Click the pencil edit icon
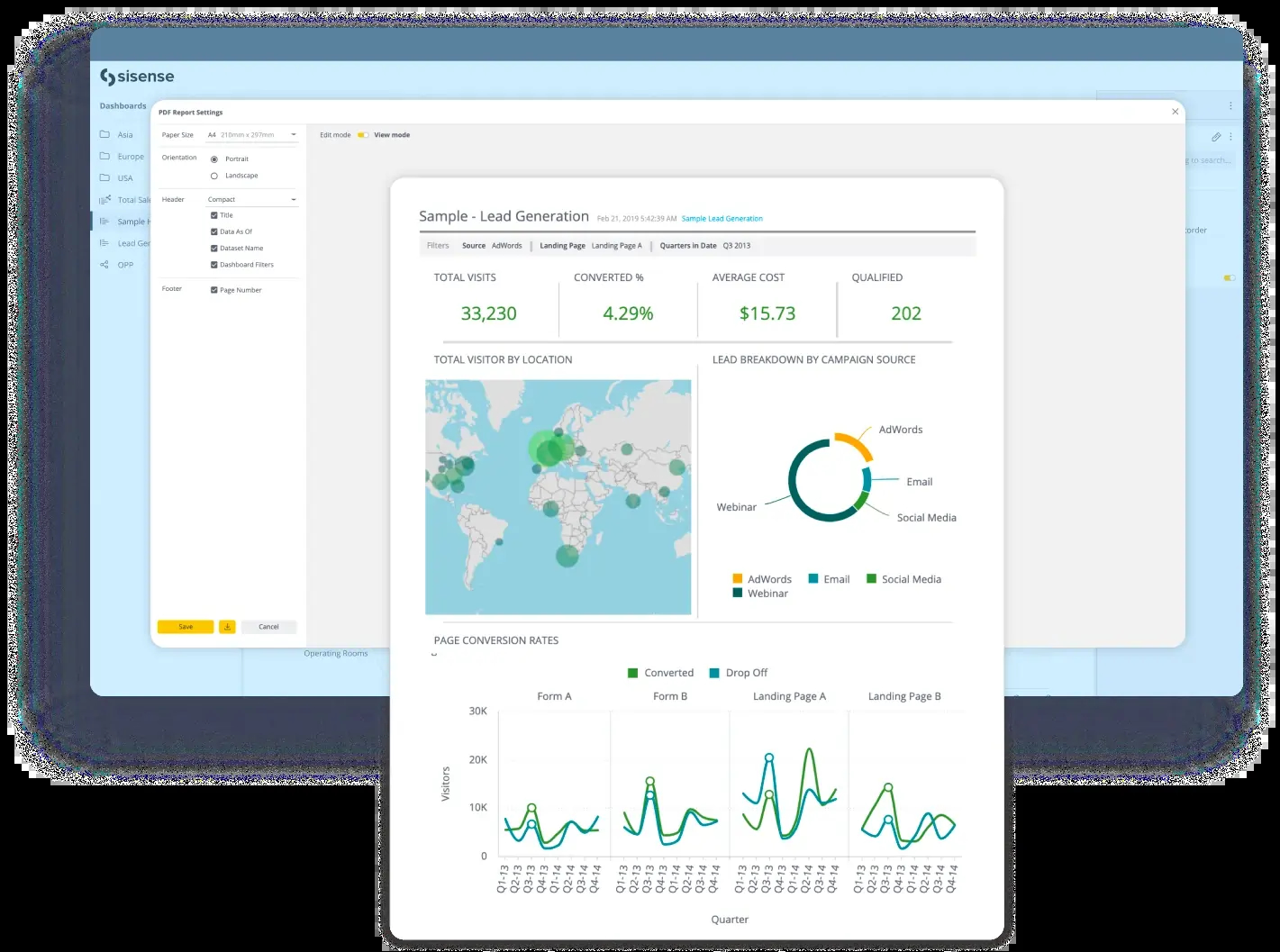This screenshot has height=952, width=1280. (x=1216, y=137)
